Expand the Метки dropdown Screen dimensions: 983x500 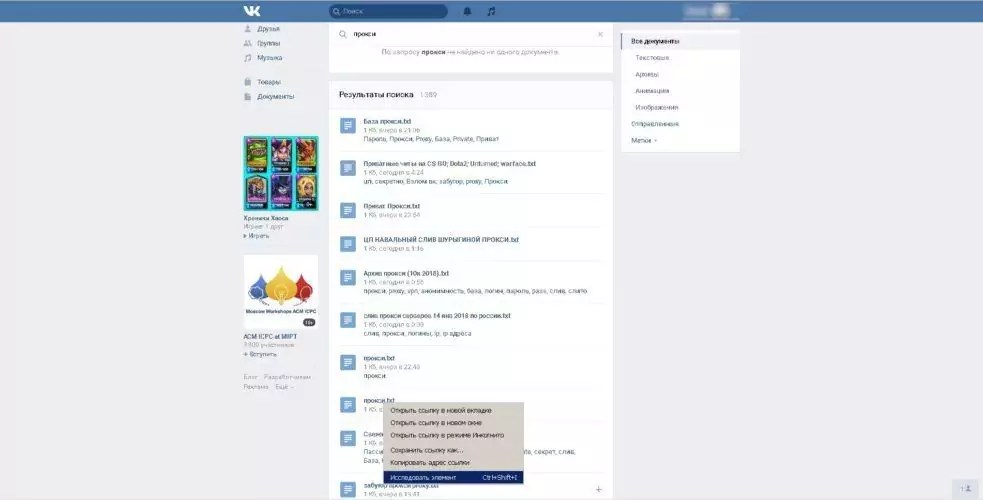tap(644, 141)
